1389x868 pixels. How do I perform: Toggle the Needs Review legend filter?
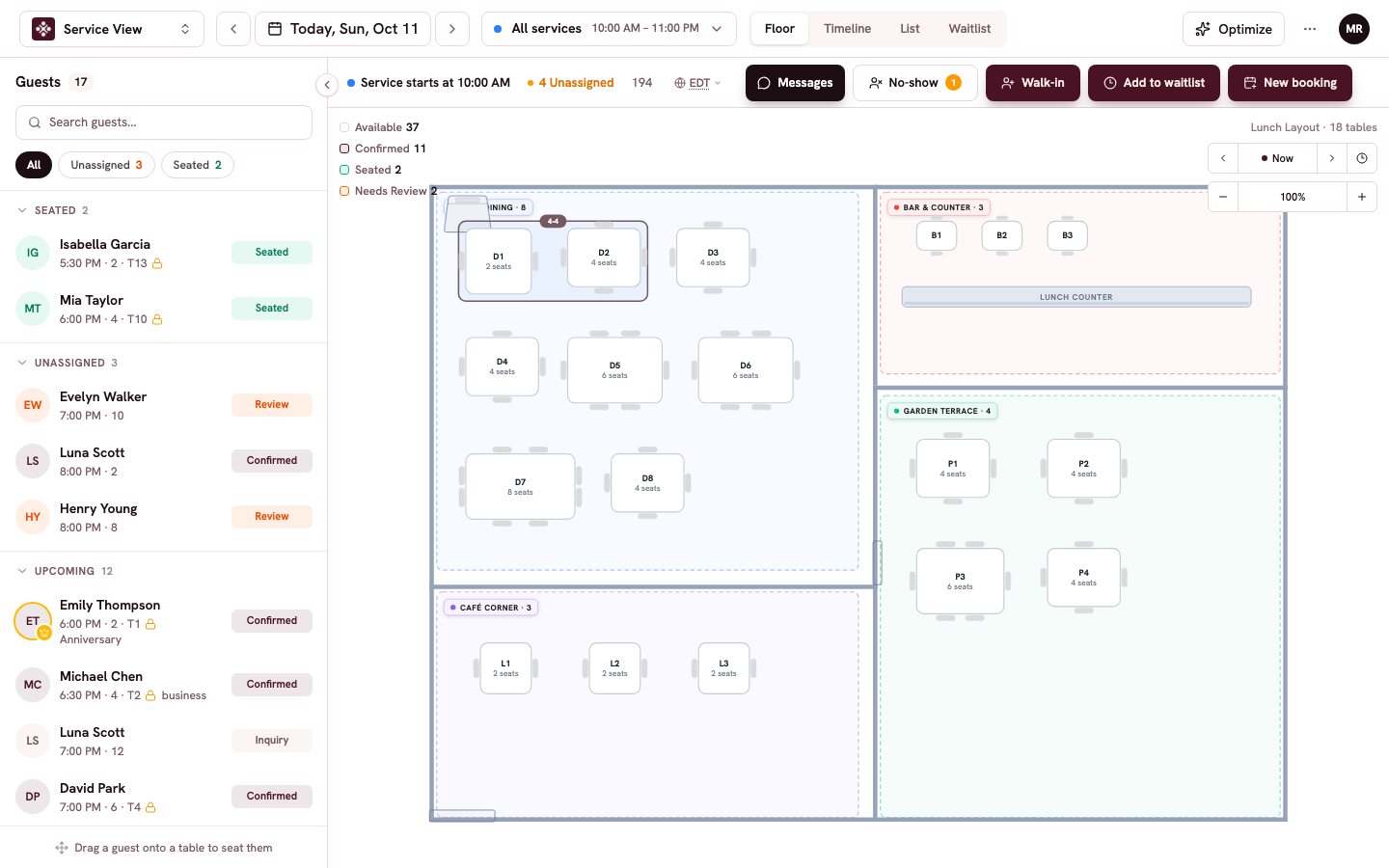(389, 191)
